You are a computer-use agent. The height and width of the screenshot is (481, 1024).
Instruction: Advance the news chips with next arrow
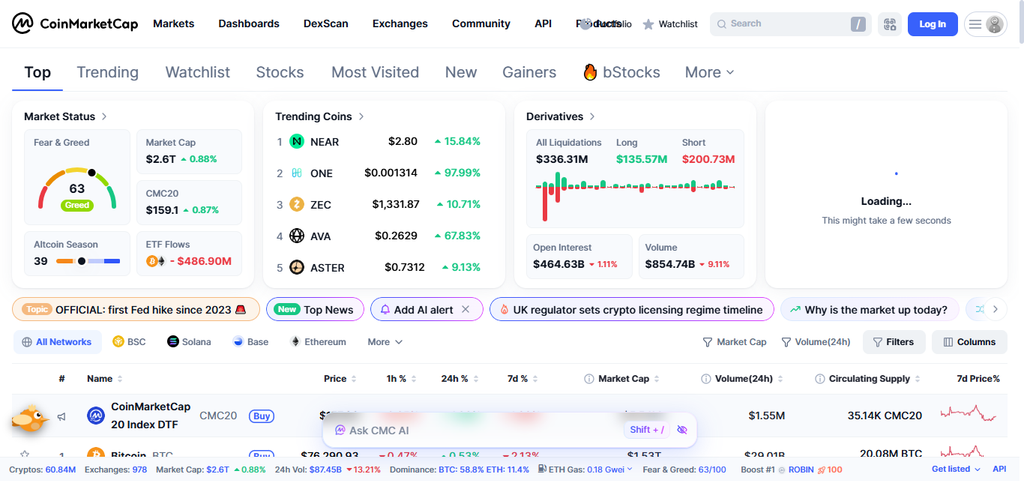coord(995,309)
